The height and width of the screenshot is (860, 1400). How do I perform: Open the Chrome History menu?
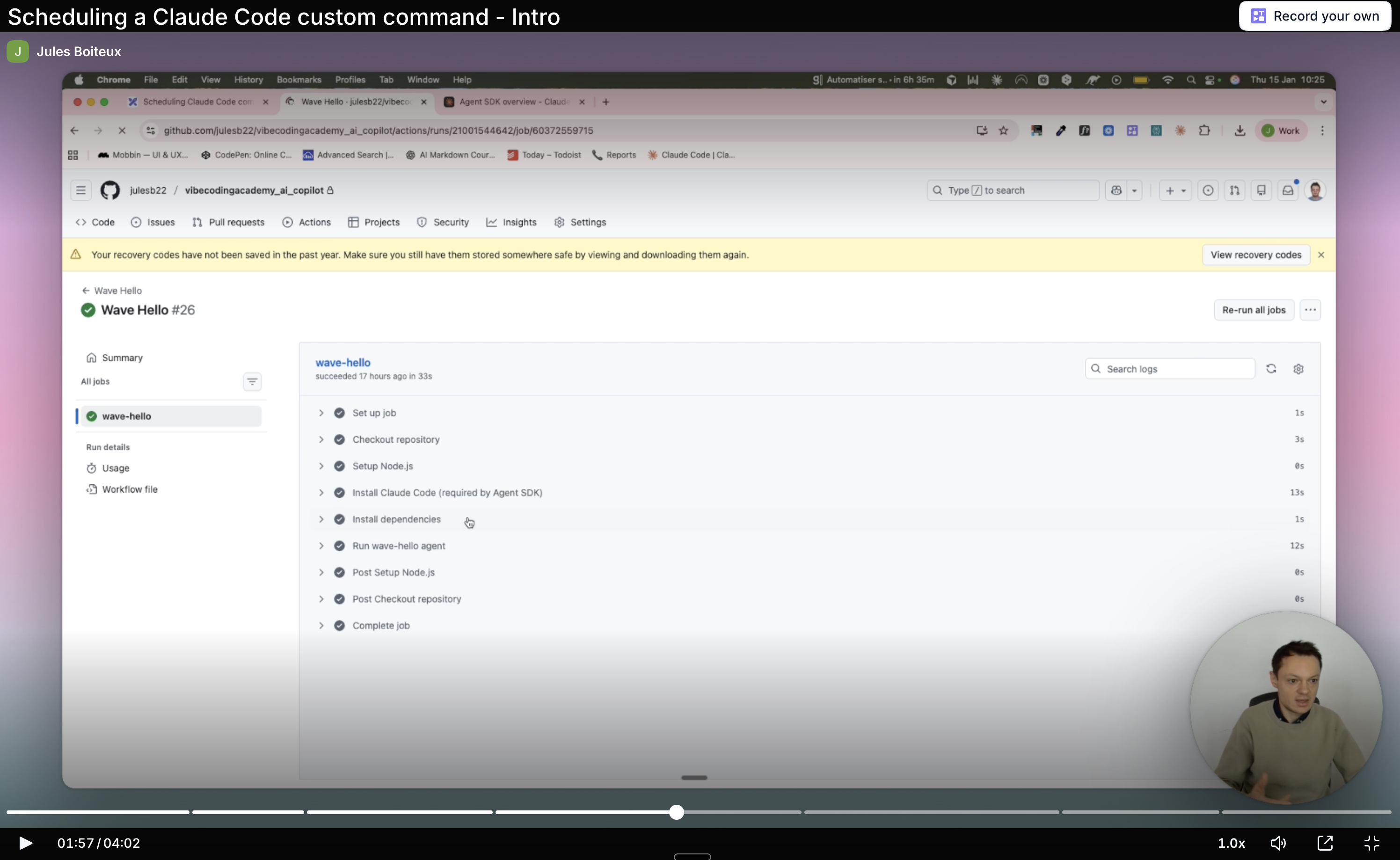point(248,80)
